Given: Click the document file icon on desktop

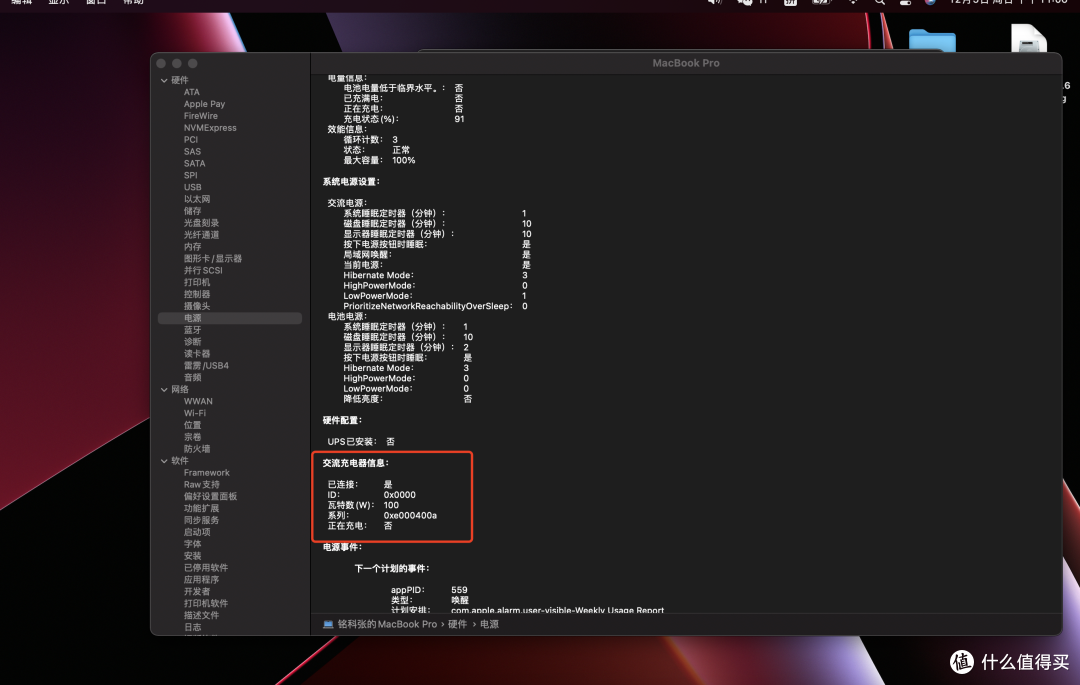Looking at the screenshot, I should [x=1028, y=39].
